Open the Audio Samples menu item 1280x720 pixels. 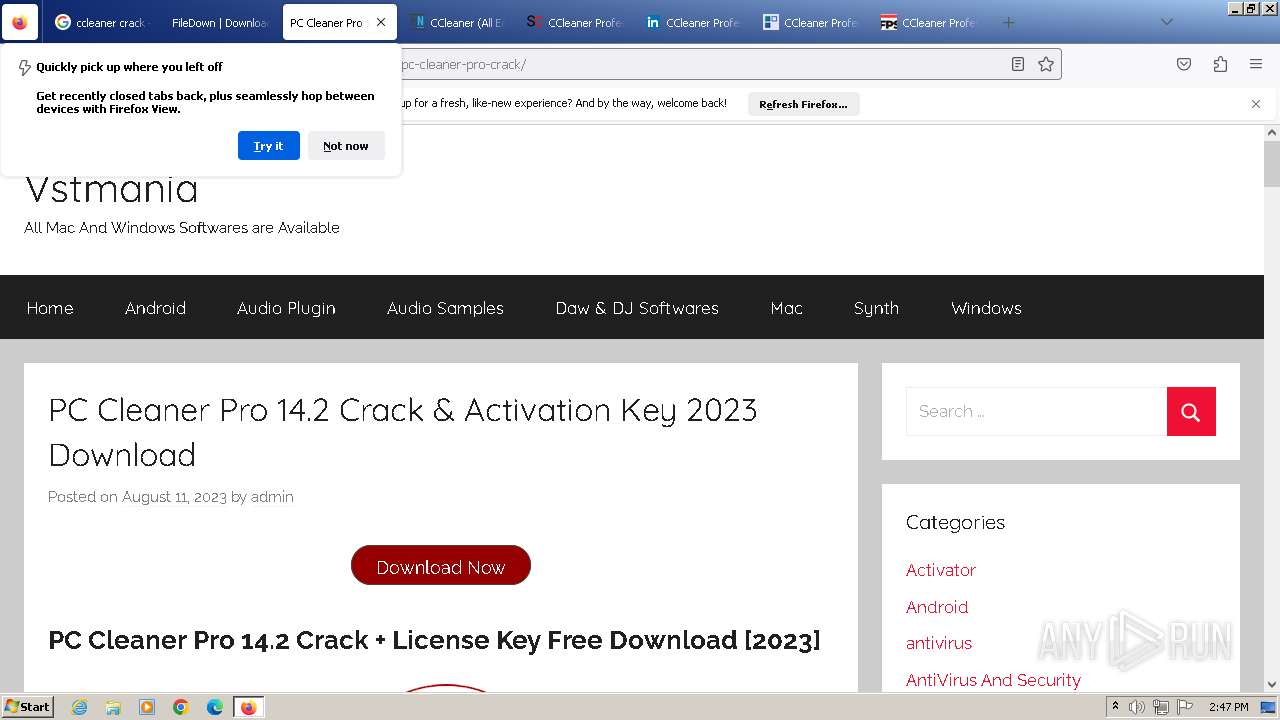point(445,308)
